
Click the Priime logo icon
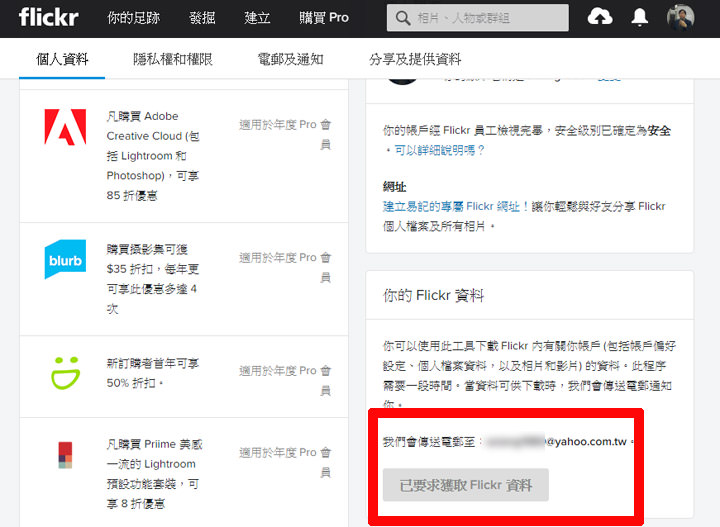tap(65, 455)
